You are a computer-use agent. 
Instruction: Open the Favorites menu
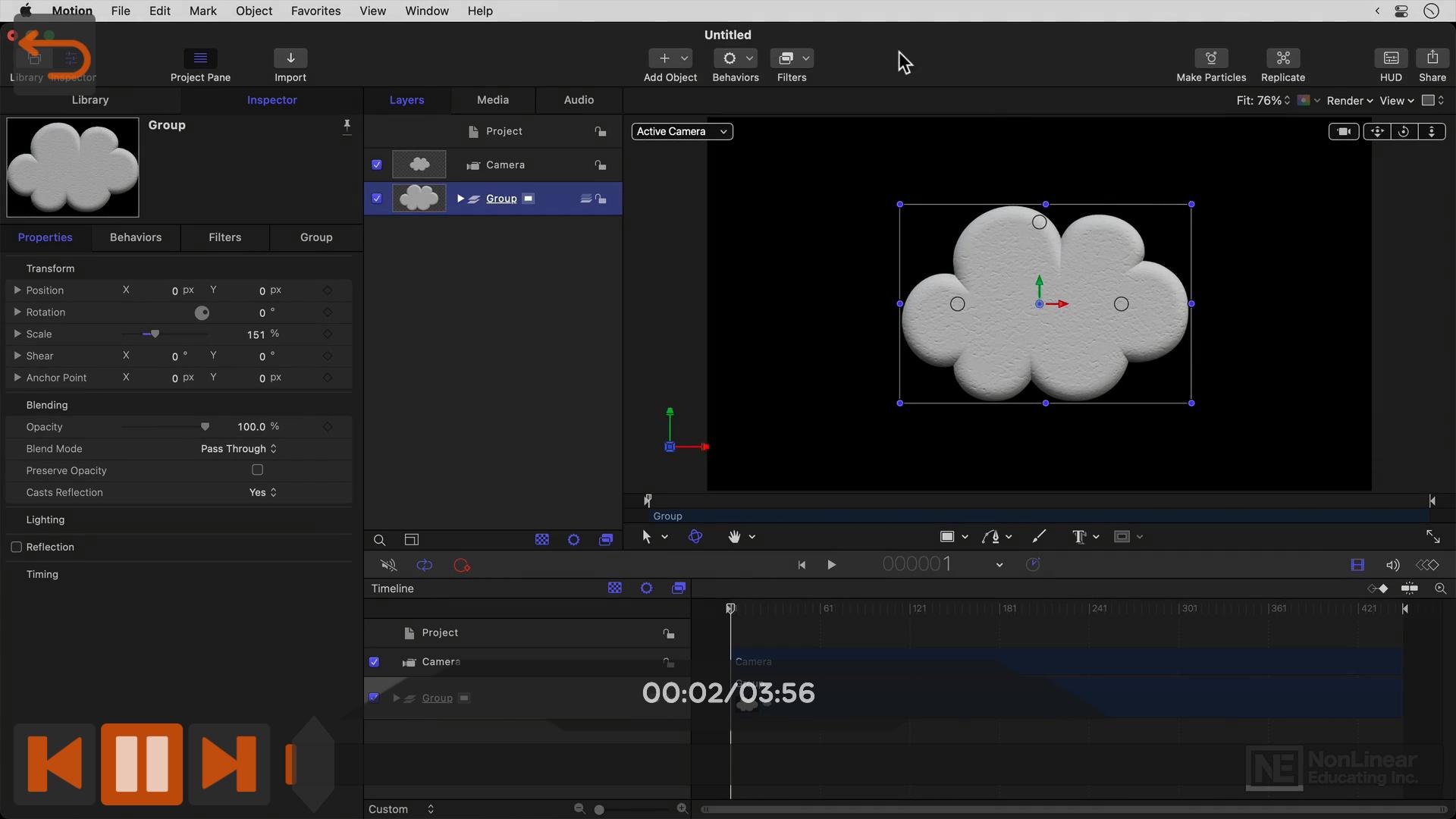[315, 11]
